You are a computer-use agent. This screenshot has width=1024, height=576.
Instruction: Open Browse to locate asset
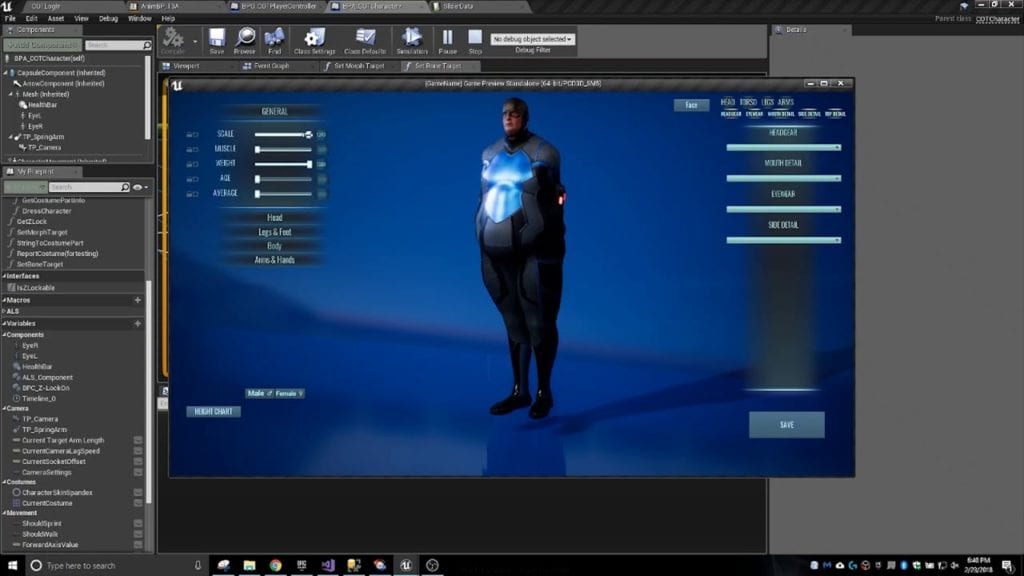coord(245,40)
